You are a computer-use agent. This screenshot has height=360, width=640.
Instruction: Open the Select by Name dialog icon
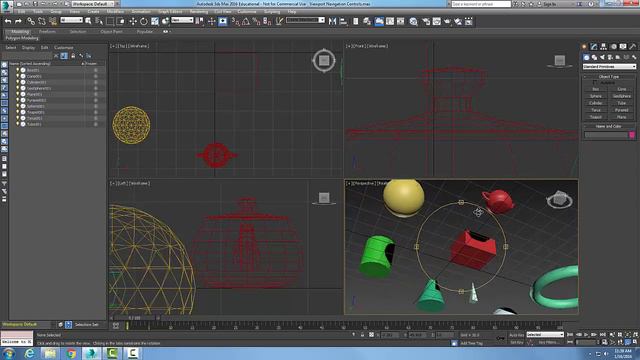click(x=99, y=21)
